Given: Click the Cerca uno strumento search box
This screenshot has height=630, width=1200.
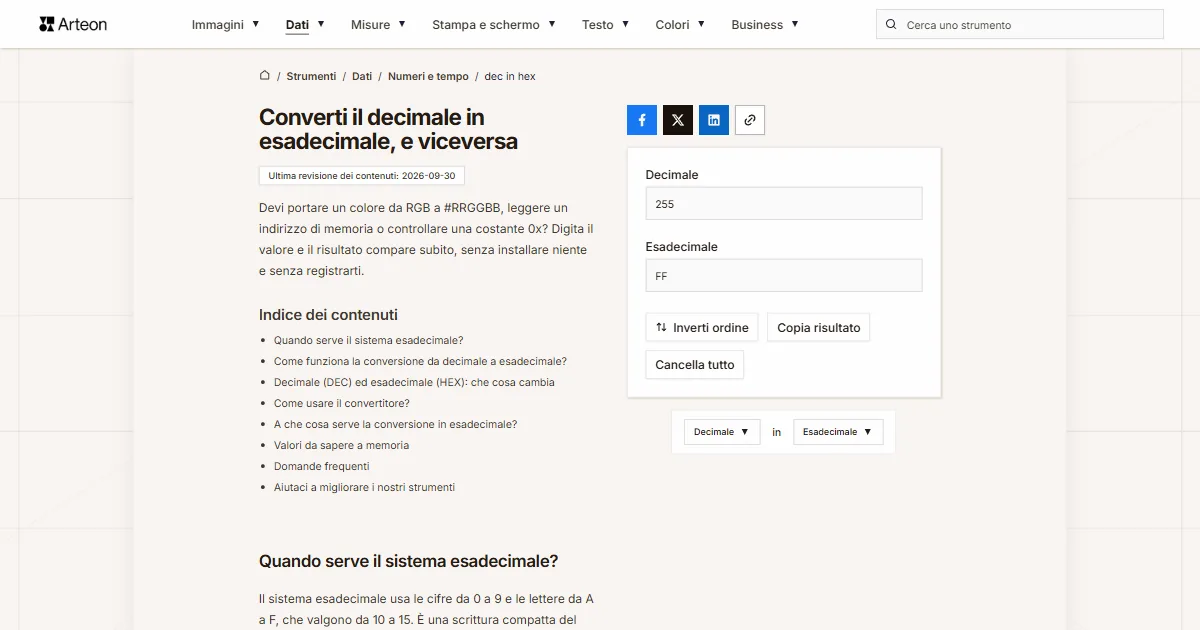Looking at the screenshot, I should 1020,24.
